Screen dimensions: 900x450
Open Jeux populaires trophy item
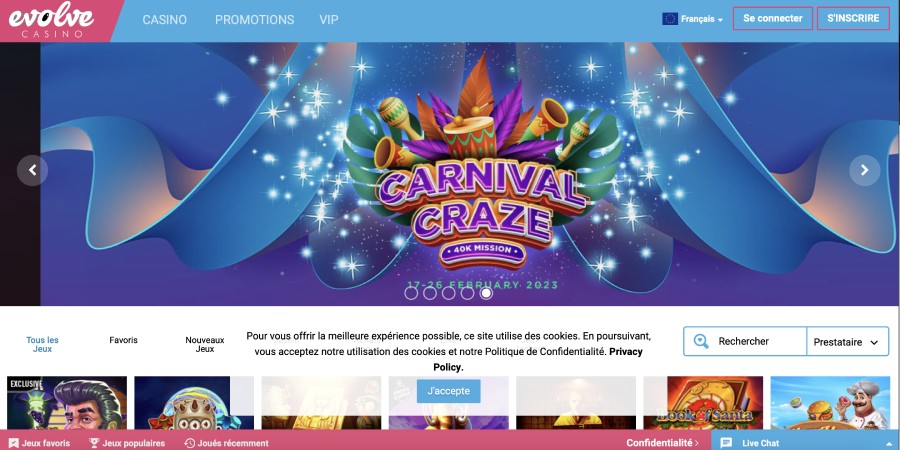(127, 443)
